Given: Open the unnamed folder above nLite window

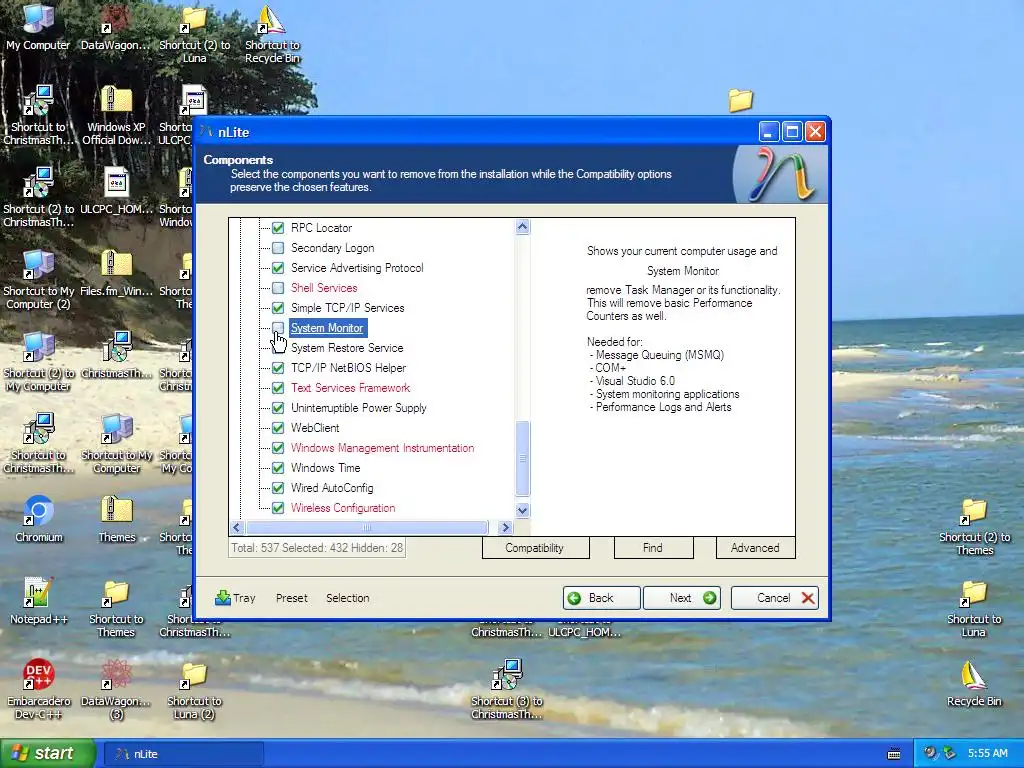Looking at the screenshot, I should [741, 100].
